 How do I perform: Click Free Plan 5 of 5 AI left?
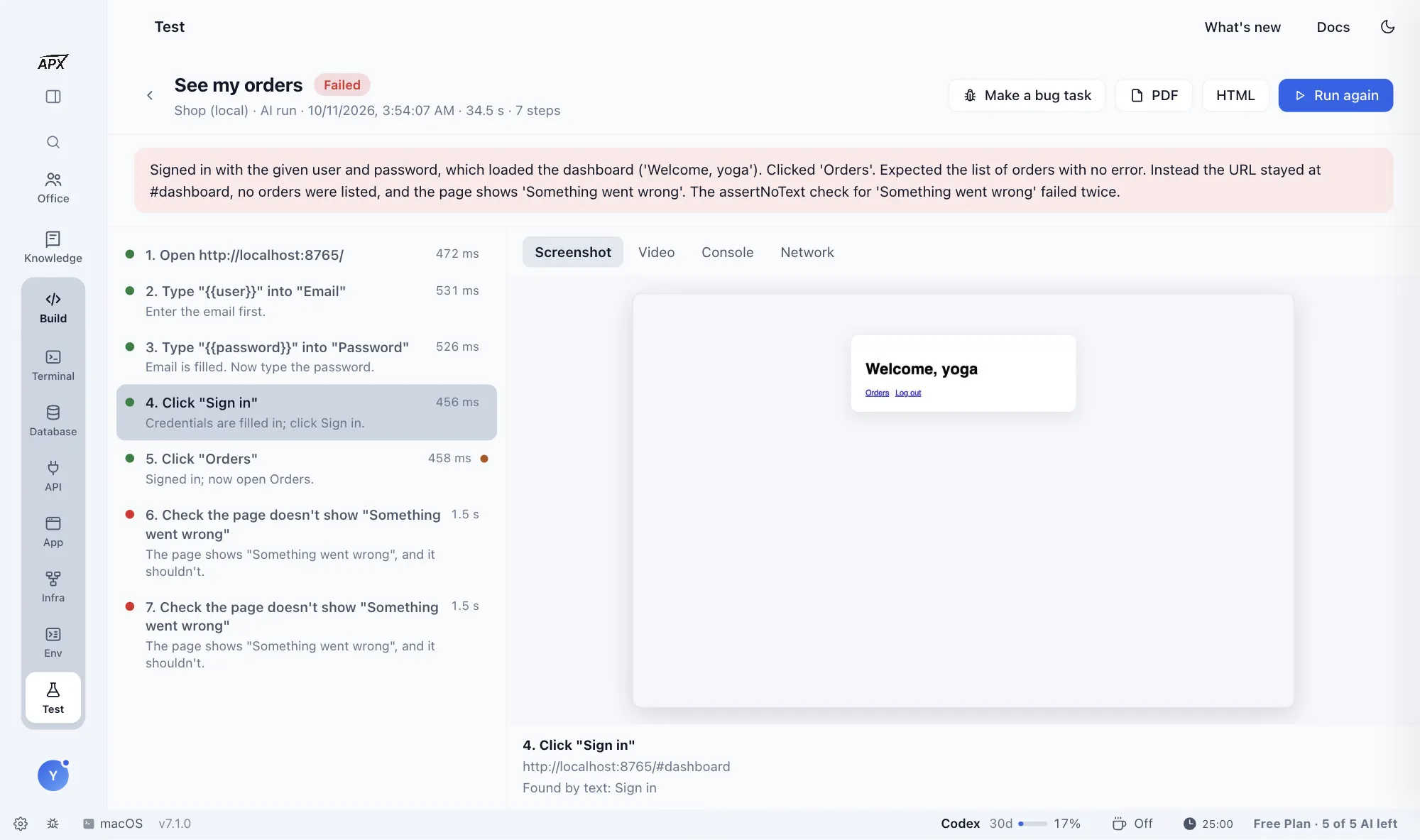(x=1325, y=824)
